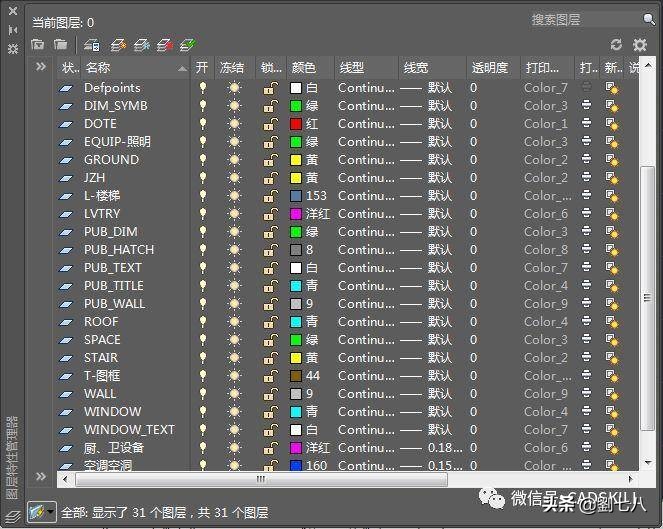Lock the T-图框 layer
This screenshot has width=663, height=529.
click(271, 376)
